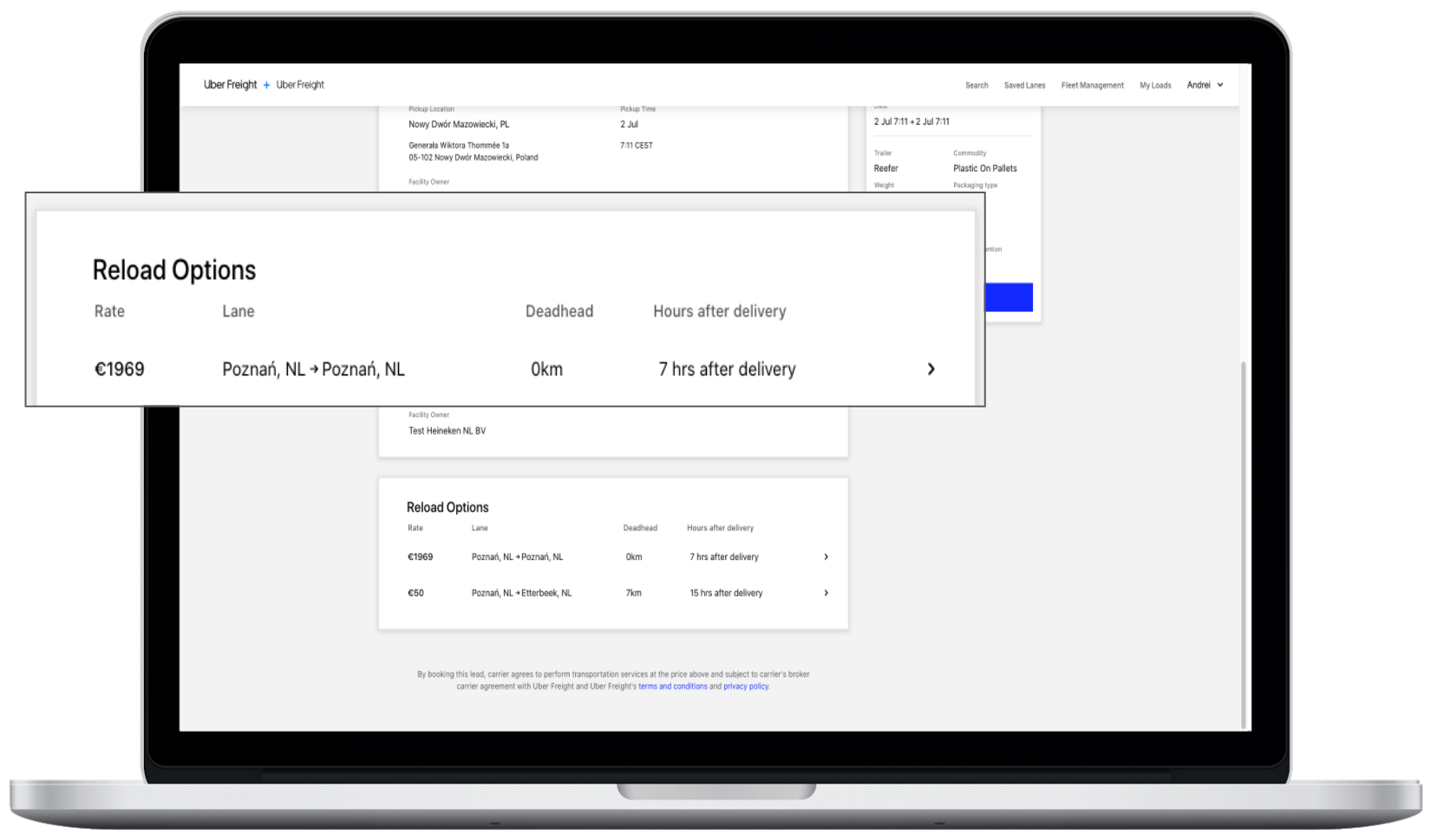This screenshot has width=1431, height=840.
Task: Click the 'Reefer' trailer value
Action: 885,169
